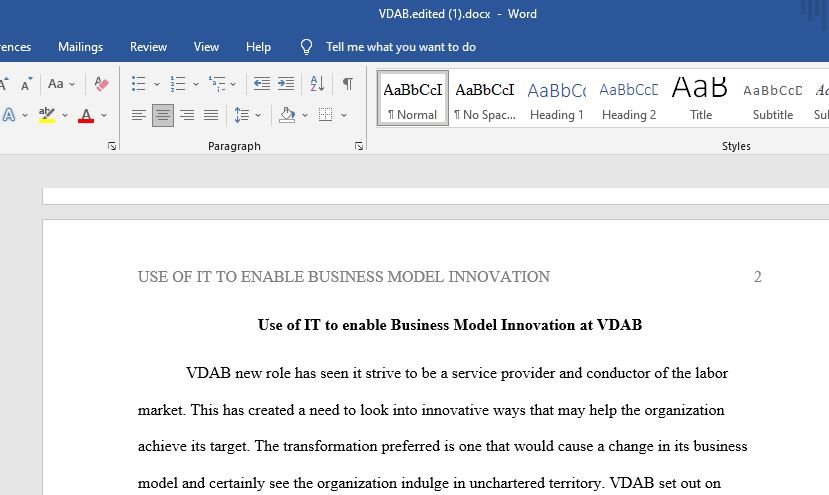
Task: Expand bullet library dropdown
Action: click(x=156, y=84)
